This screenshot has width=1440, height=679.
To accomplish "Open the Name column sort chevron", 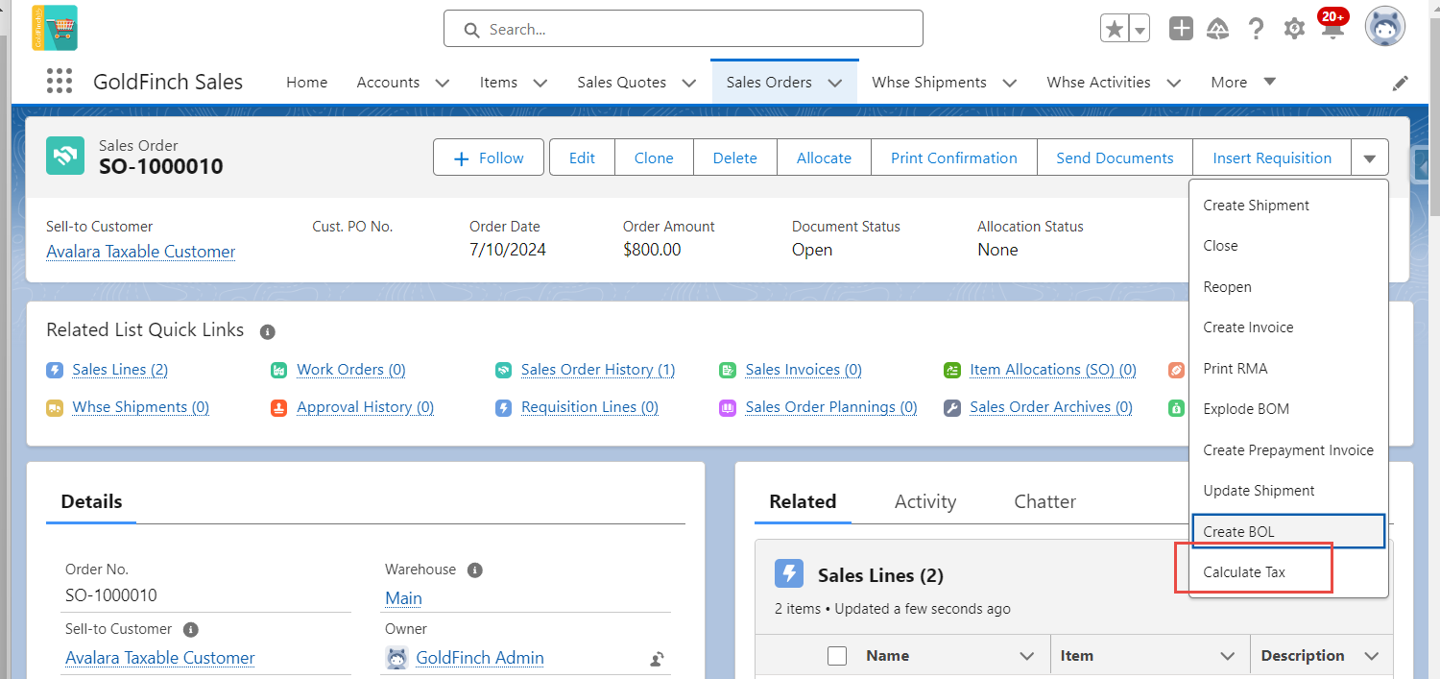I will (1026, 656).
